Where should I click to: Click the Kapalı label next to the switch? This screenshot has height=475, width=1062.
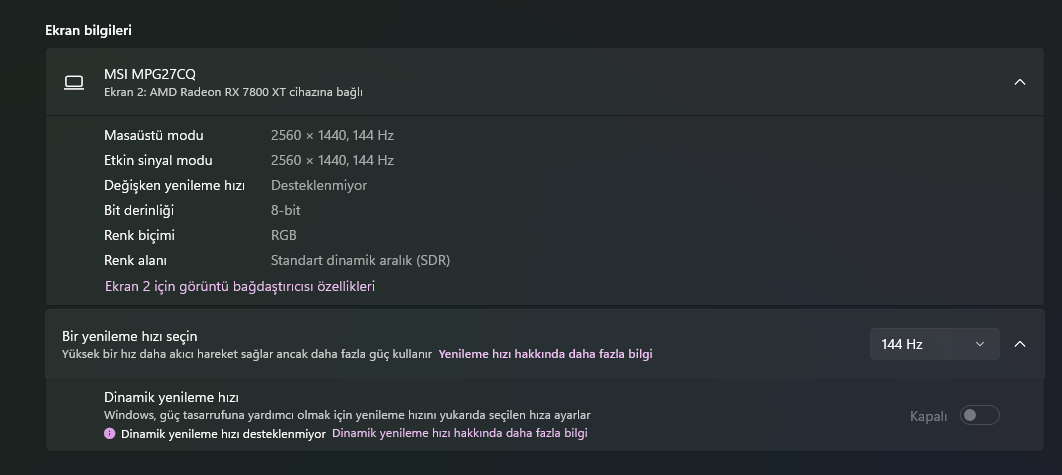pyautogui.click(x=928, y=416)
